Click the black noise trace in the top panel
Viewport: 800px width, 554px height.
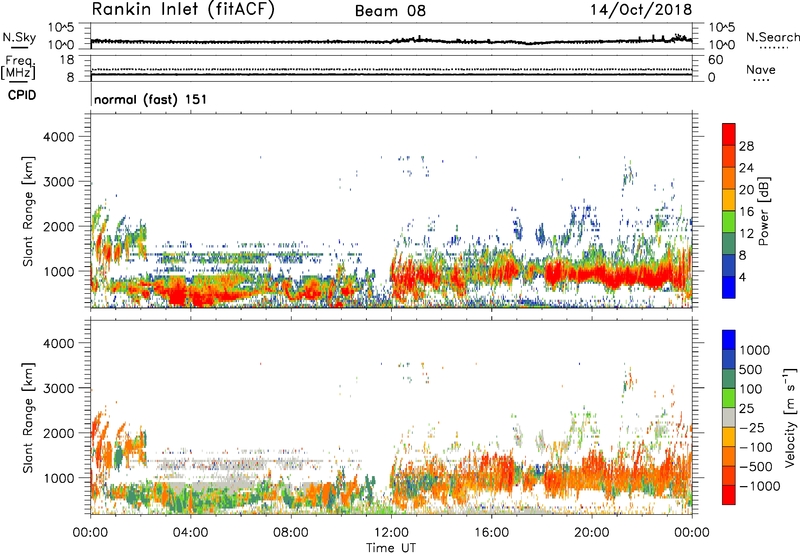tap(391, 41)
